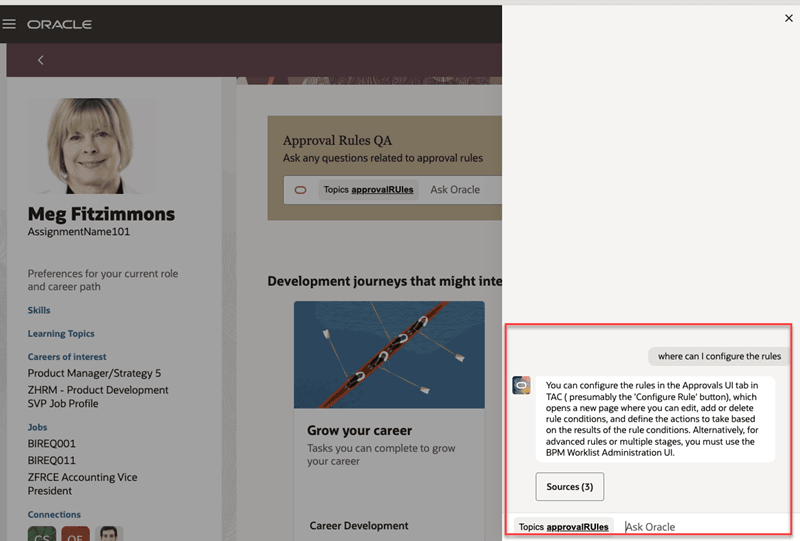Viewport: 800px width, 541px height.
Task: Click Topics approvalRUles chip in chat panel
Action: (563, 527)
